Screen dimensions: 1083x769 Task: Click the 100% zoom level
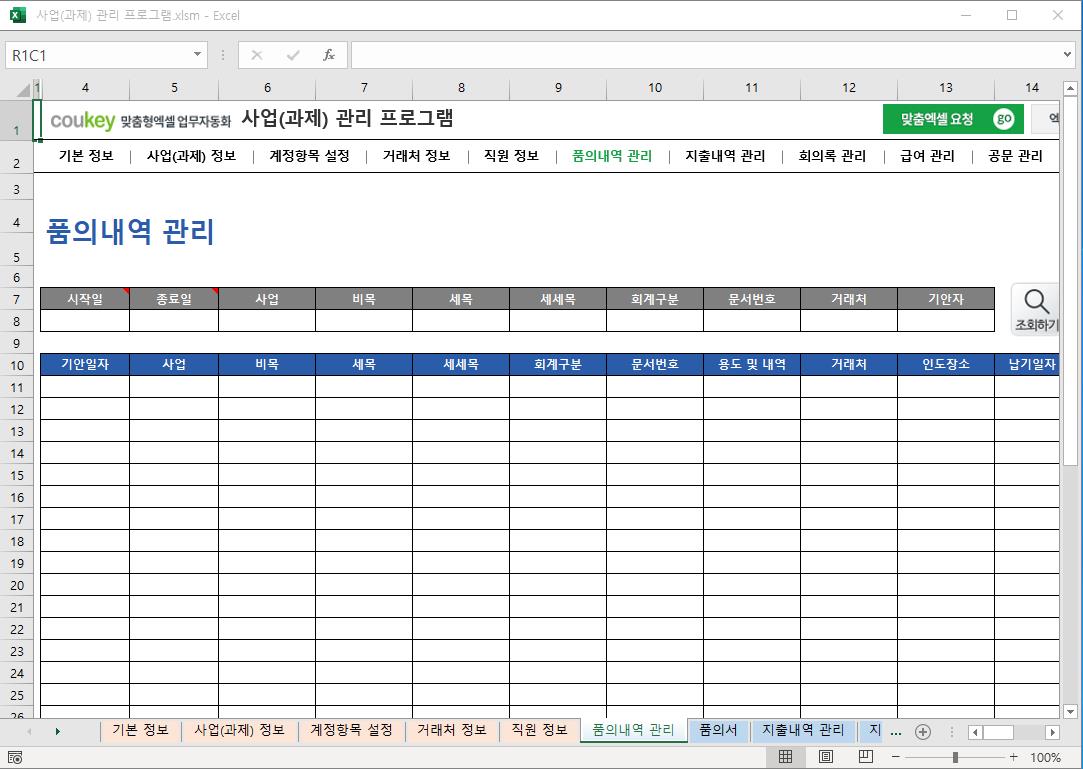(x=1045, y=757)
